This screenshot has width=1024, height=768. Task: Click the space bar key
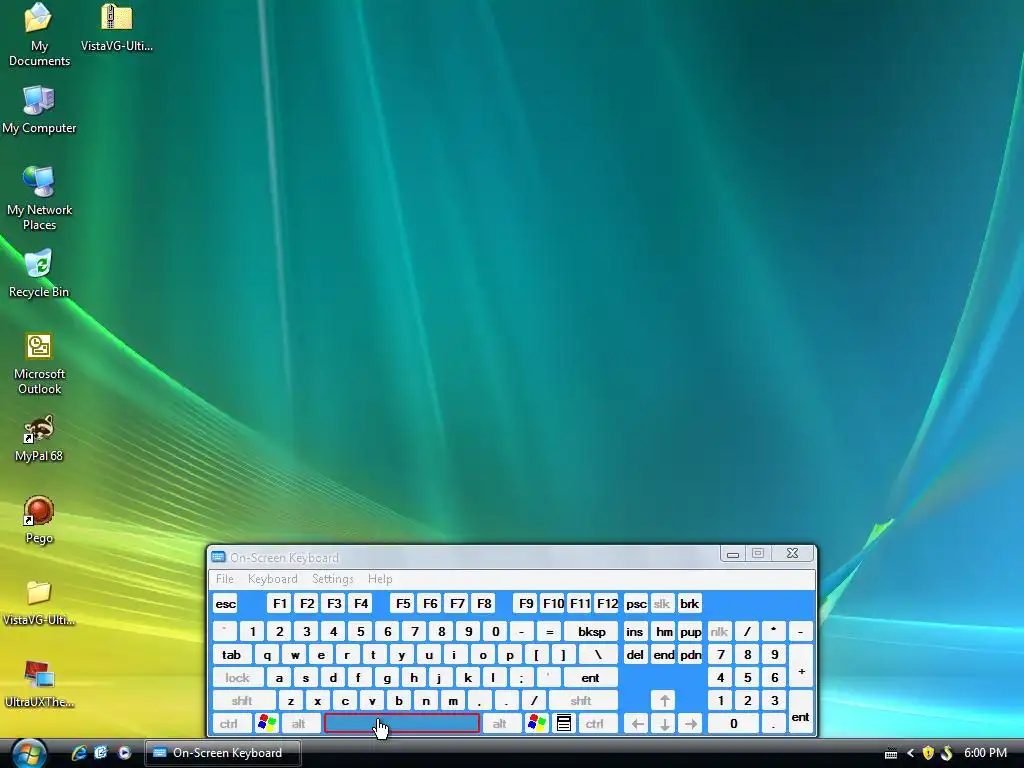(x=402, y=723)
